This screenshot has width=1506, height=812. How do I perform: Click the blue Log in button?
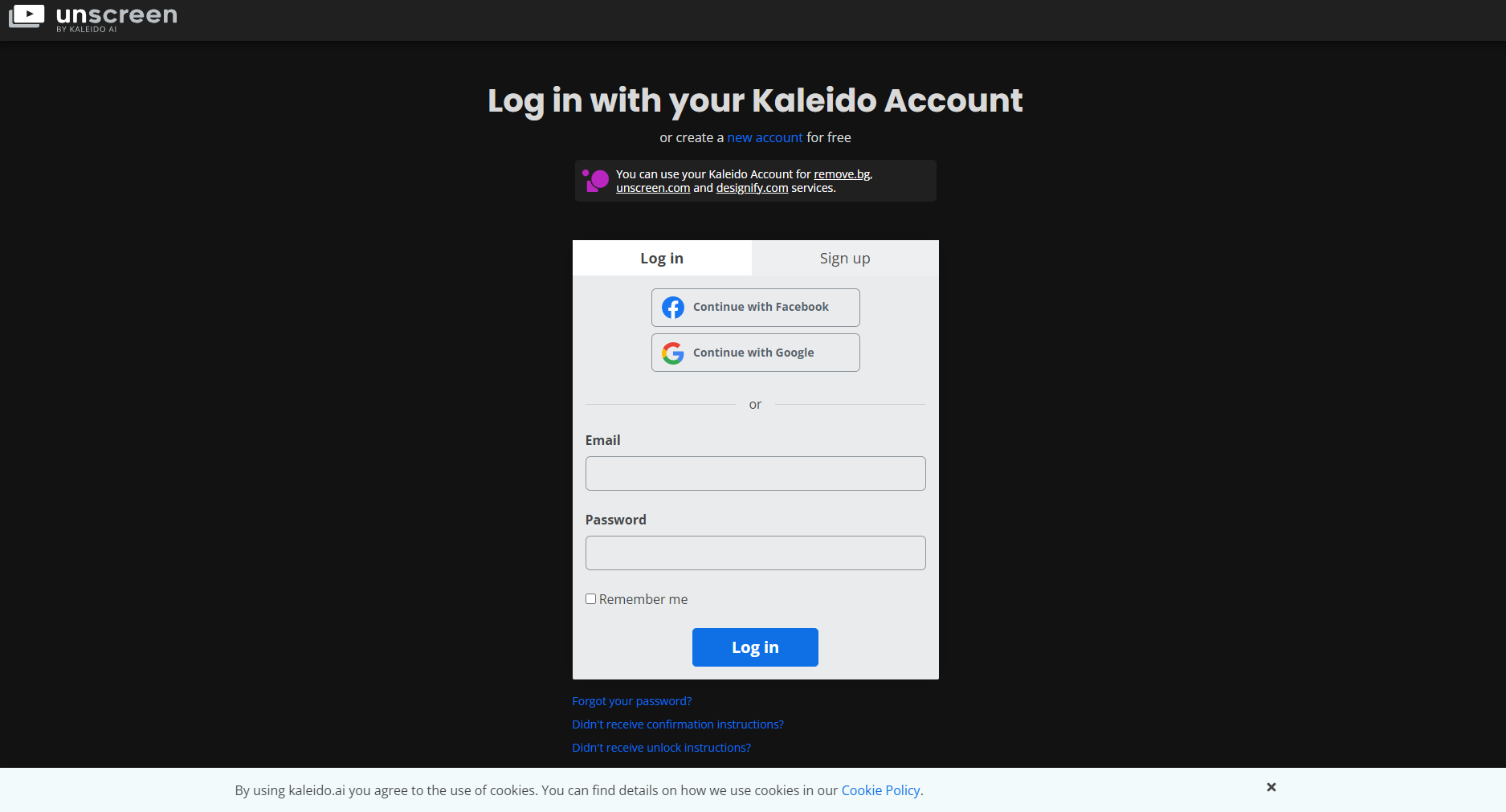[755, 647]
